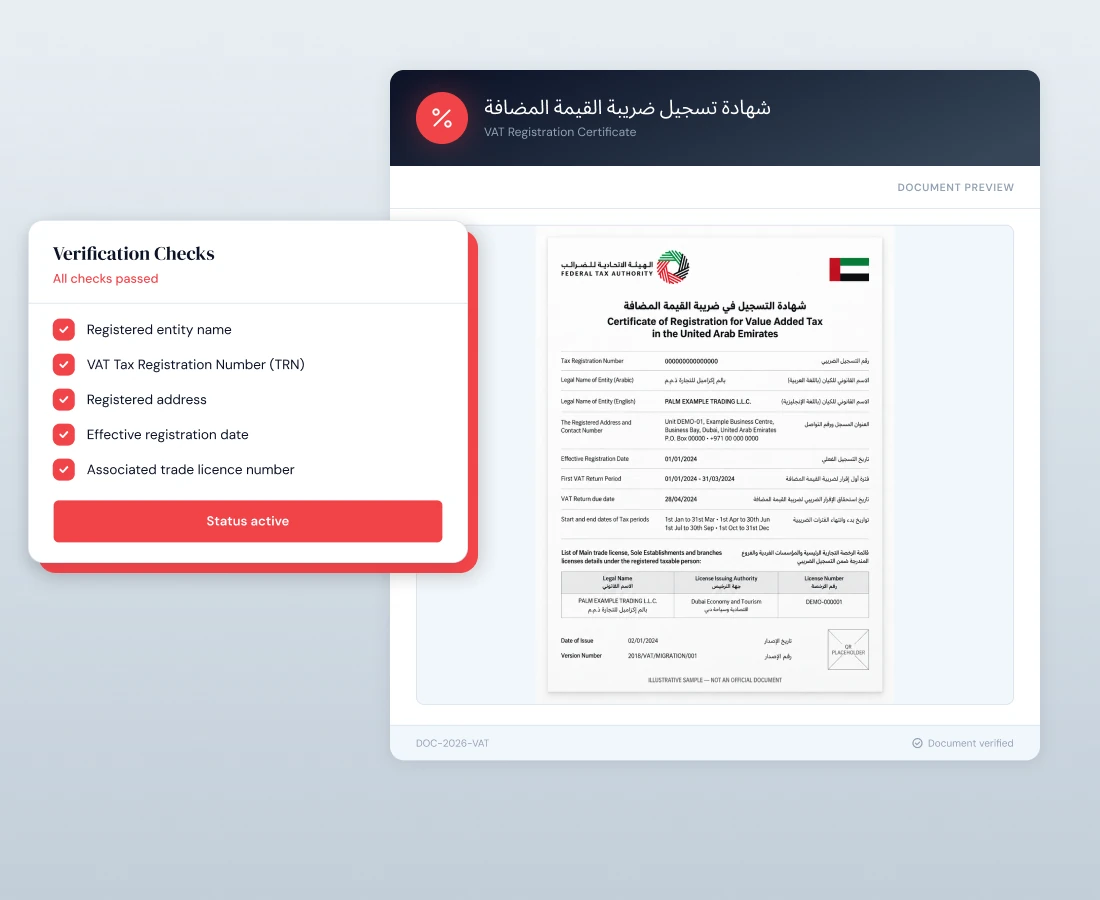1100x900 pixels.
Task: Click the First VAT Return Period value
Action: pos(699,478)
